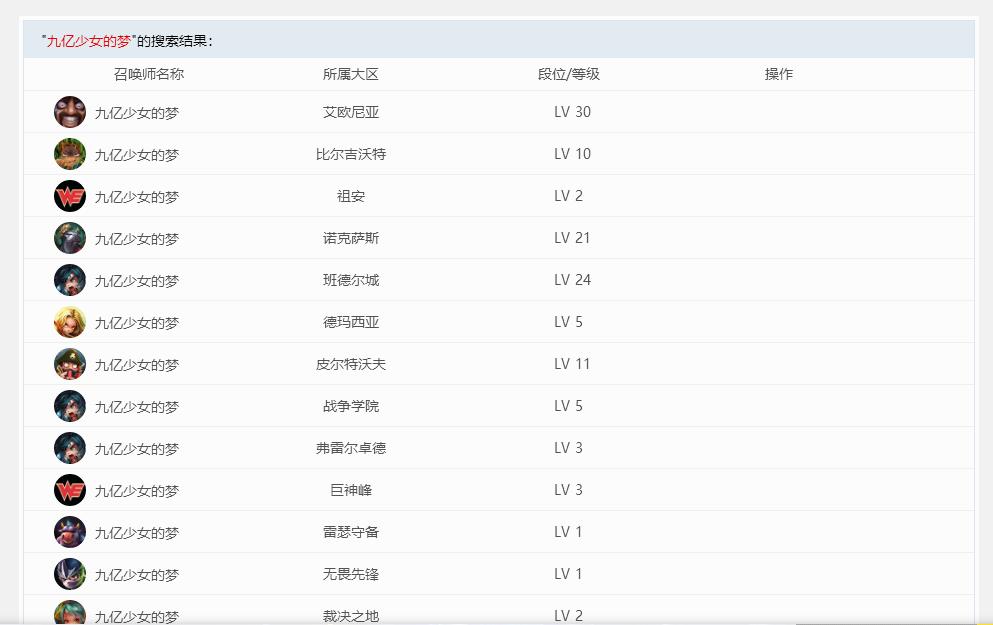This screenshot has height=625, width=993.
Task: Select the blonde avatar in the 德玛西亚 row
Action: [70, 322]
